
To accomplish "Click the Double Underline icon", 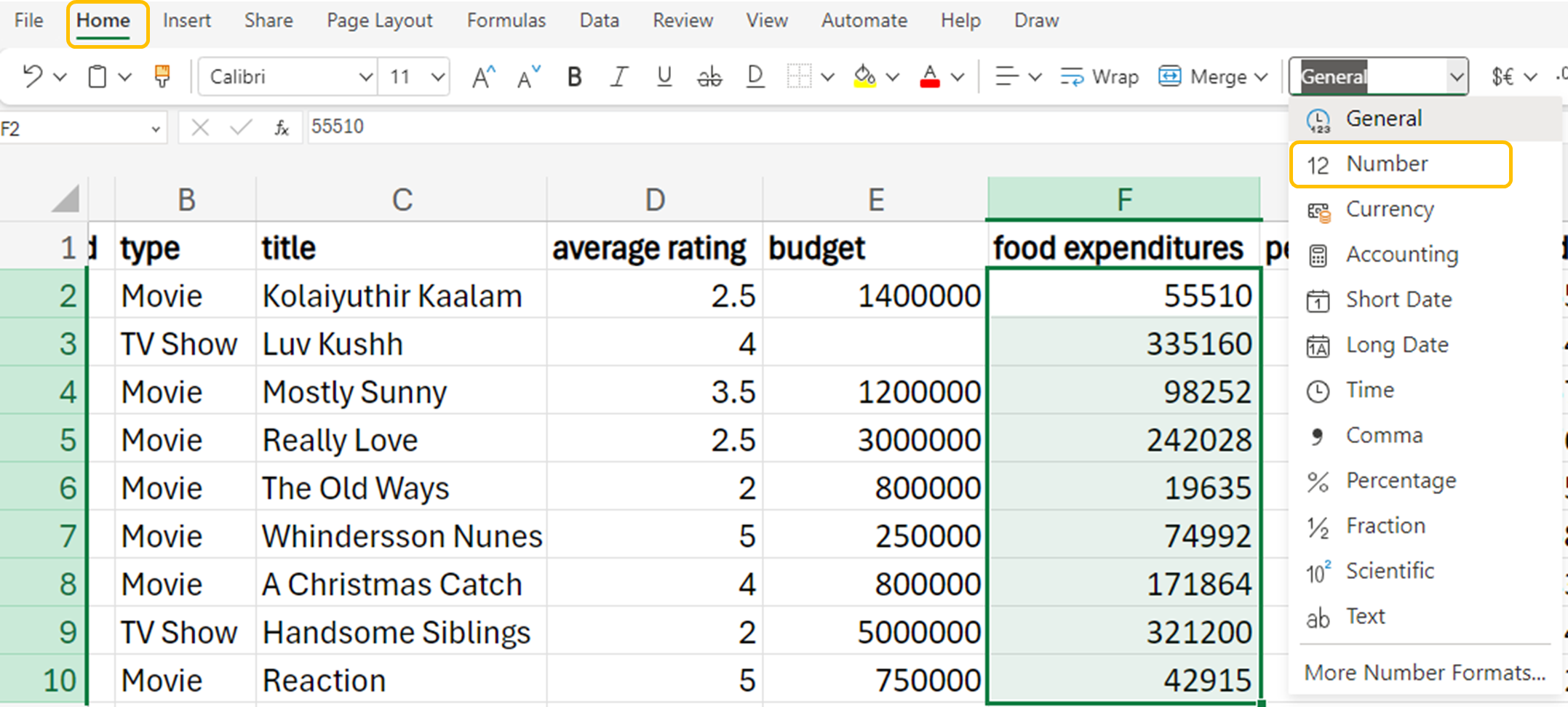I will pos(755,76).
